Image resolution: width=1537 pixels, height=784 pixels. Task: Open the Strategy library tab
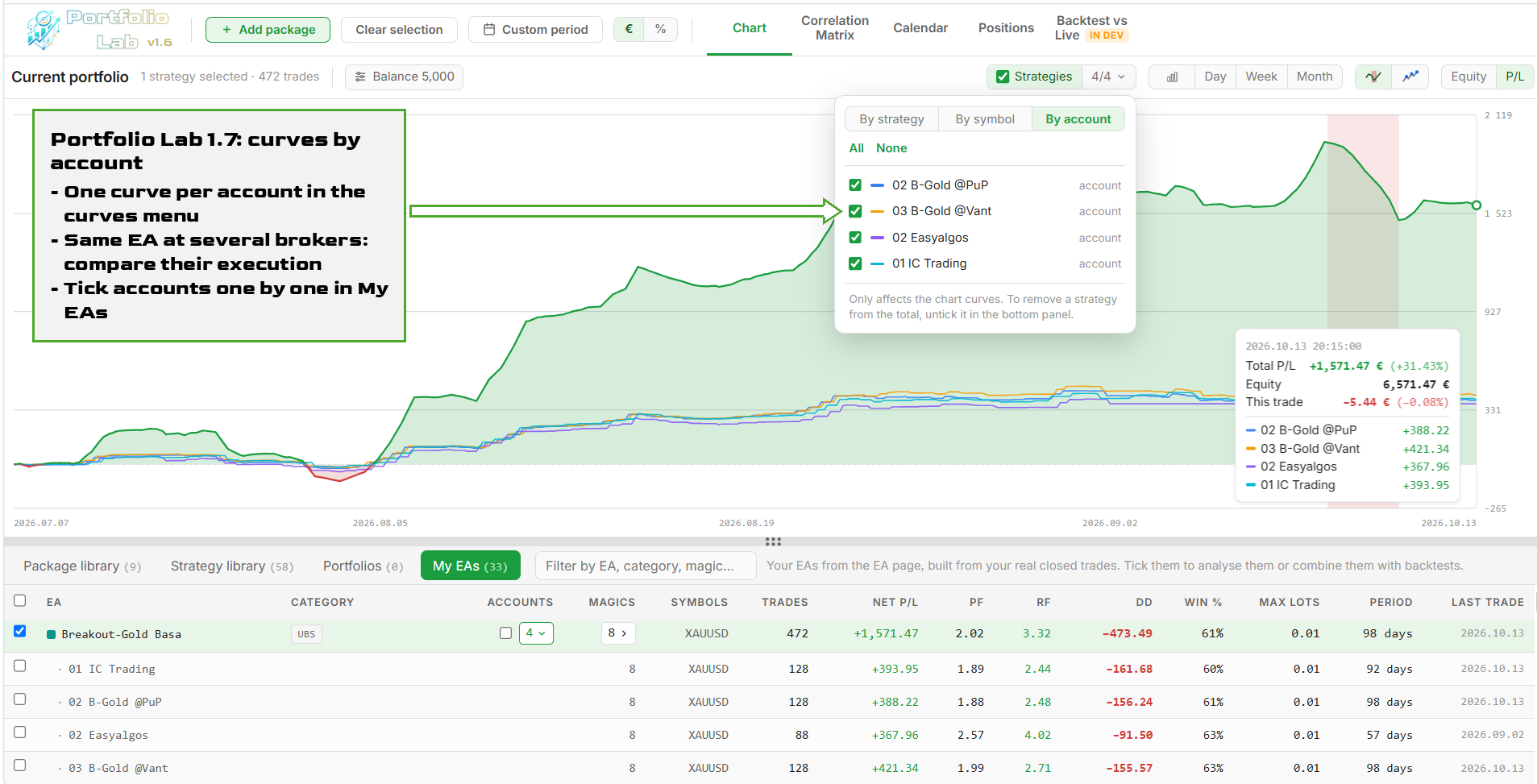pyautogui.click(x=232, y=566)
